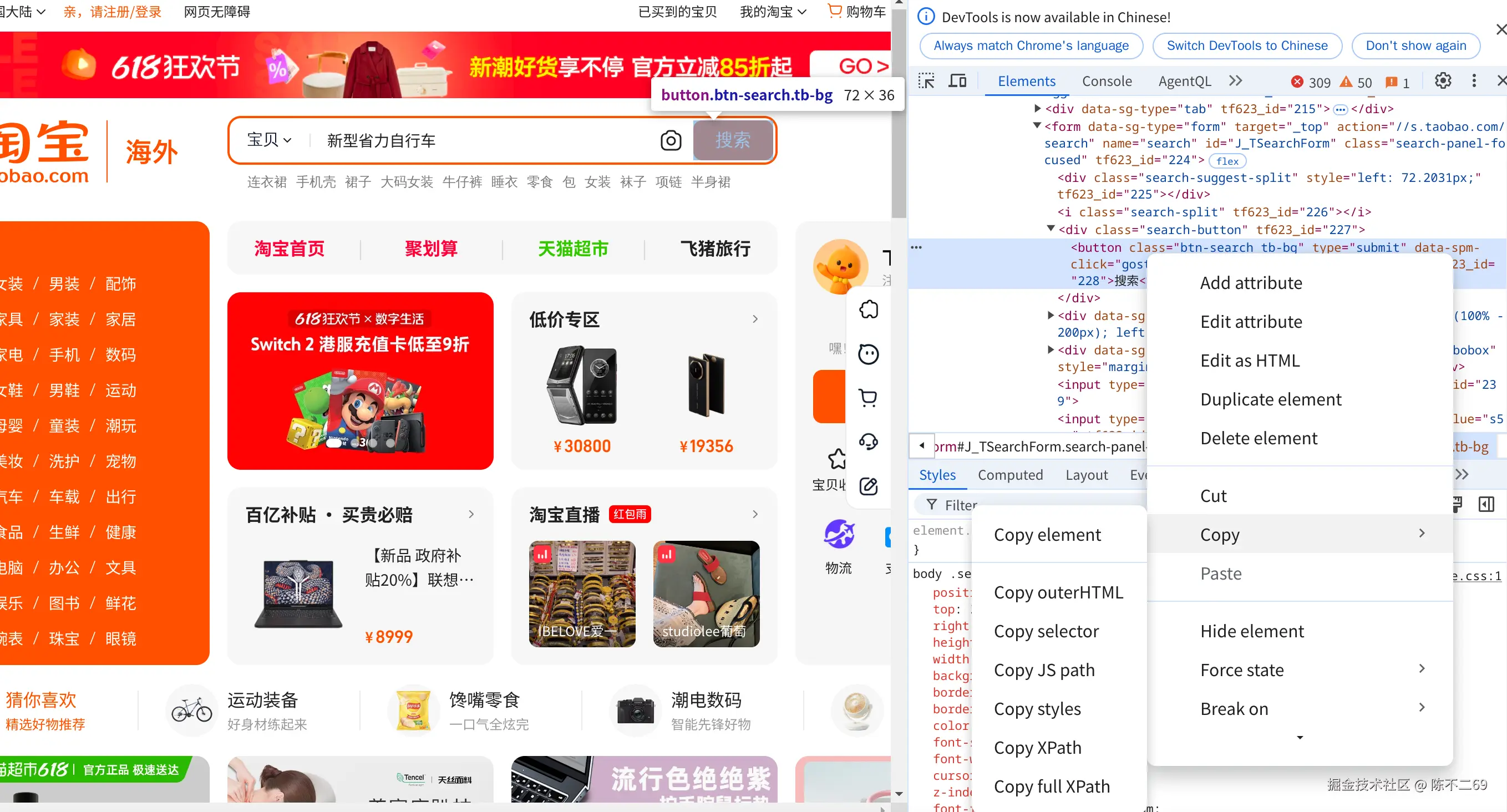The width and height of the screenshot is (1507, 812).
Task: Open DevTools settings gear
Action: click(1443, 82)
